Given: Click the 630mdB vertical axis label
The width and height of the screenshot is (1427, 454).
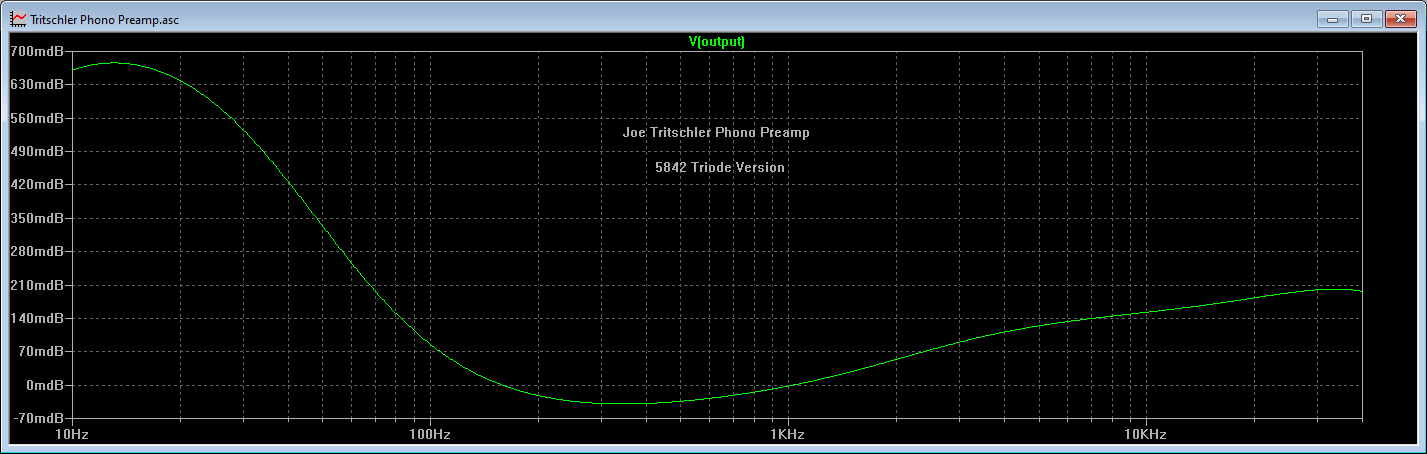Looking at the screenshot, I should click(37, 85).
